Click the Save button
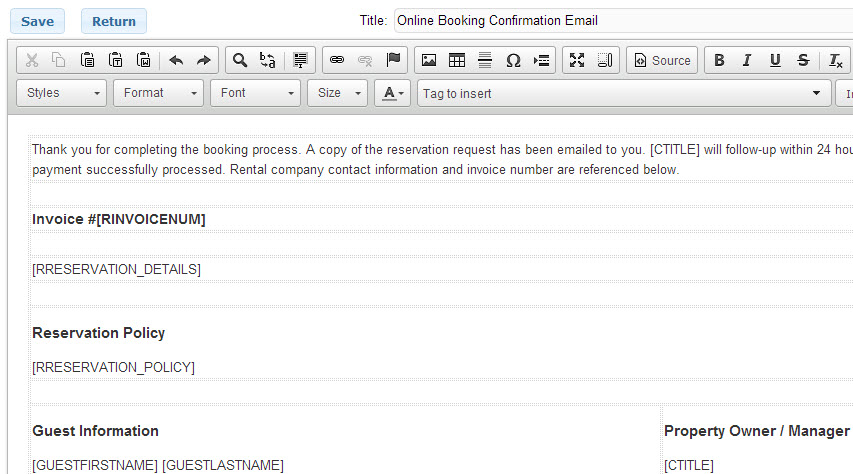 tap(38, 21)
